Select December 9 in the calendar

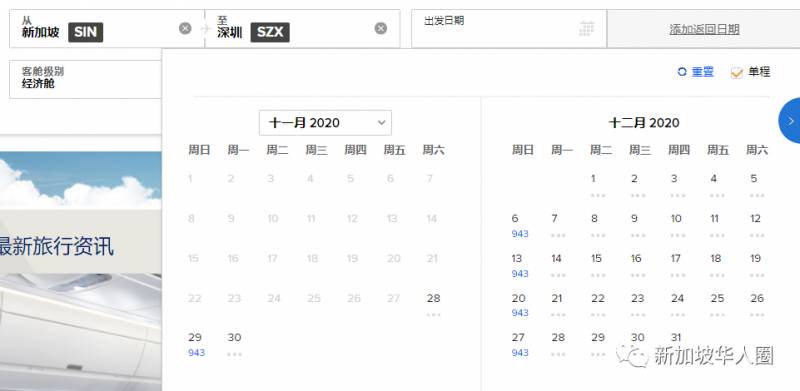click(x=637, y=226)
